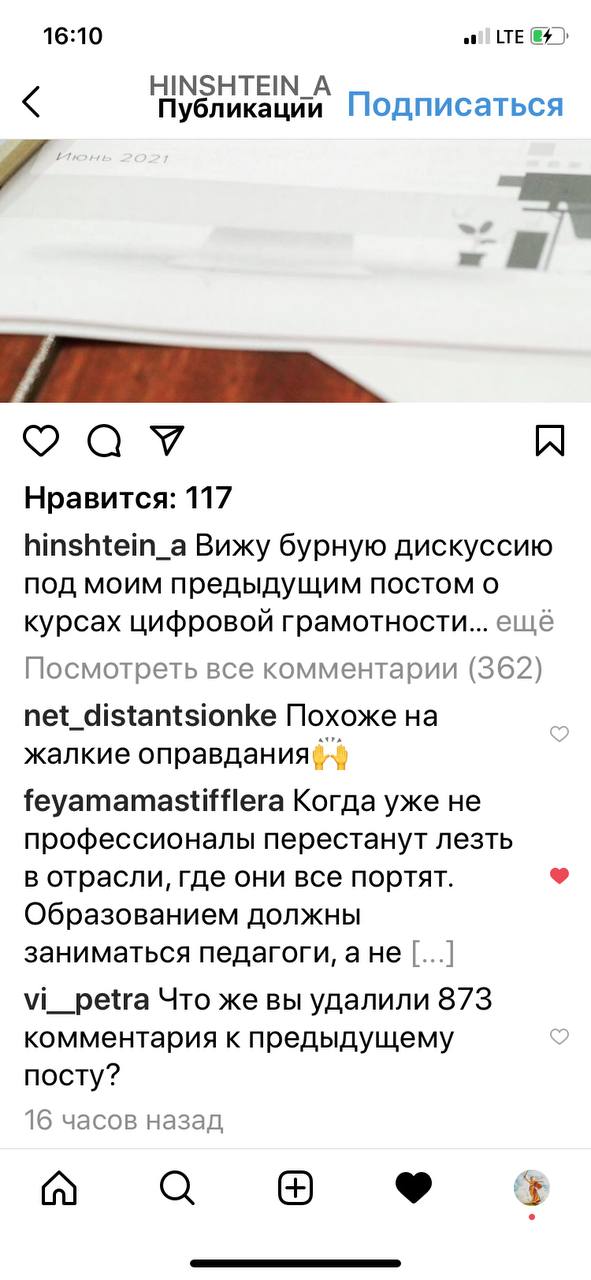Like the net_distantsionke comment
The width and height of the screenshot is (591, 1280).
coord(560,734)
